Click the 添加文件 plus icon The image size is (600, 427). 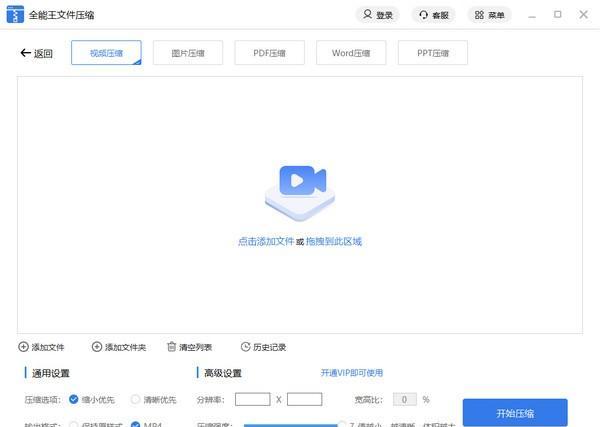click(23, 347)
